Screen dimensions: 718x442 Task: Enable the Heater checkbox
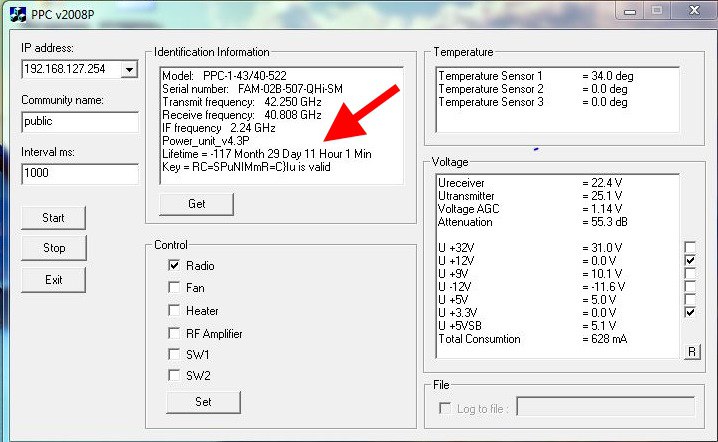(x=174, y=311)
